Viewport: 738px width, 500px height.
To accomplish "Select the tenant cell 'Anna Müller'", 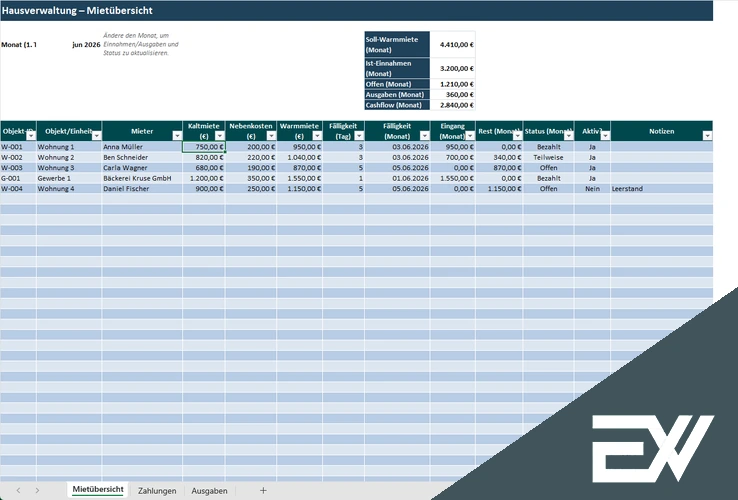I will tap(142, 147).
